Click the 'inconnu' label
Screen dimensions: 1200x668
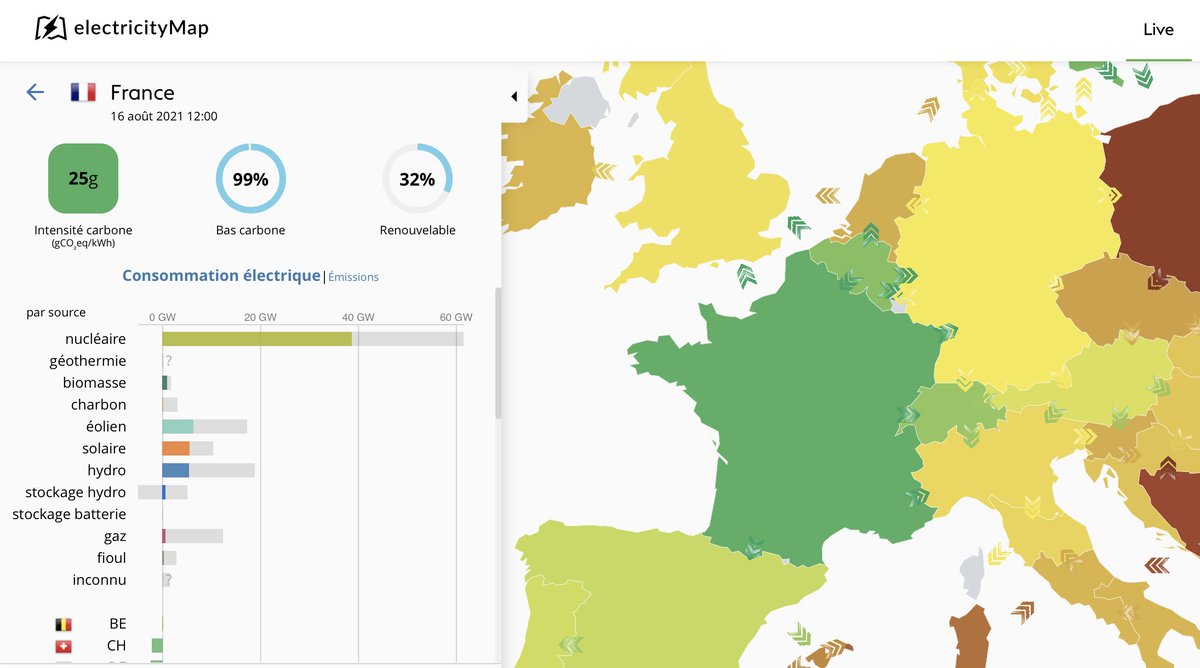[99, 580]
